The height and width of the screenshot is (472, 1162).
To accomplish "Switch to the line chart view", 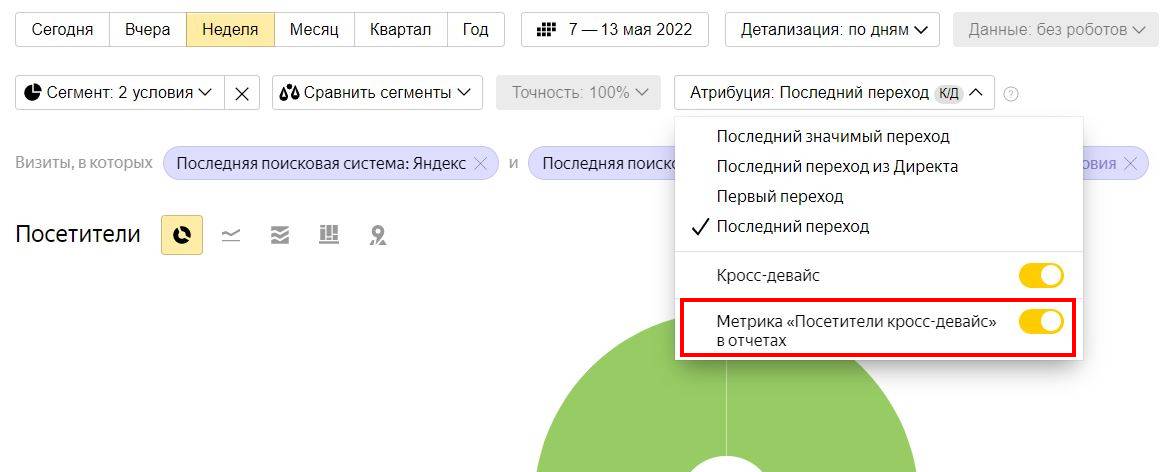I will click(231, 235).
